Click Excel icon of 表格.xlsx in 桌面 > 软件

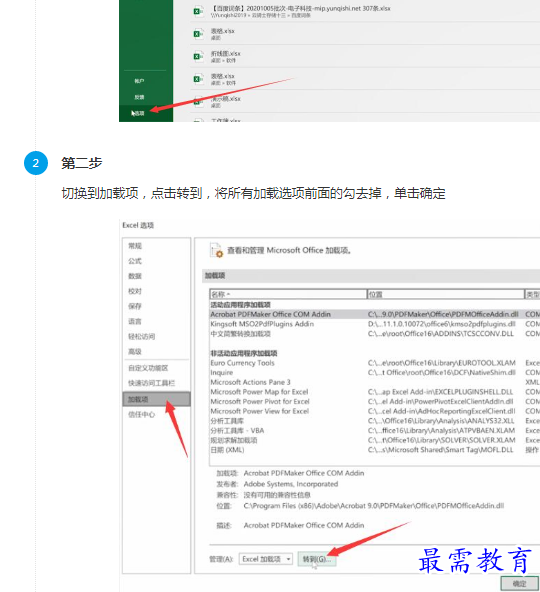point(198,79)
